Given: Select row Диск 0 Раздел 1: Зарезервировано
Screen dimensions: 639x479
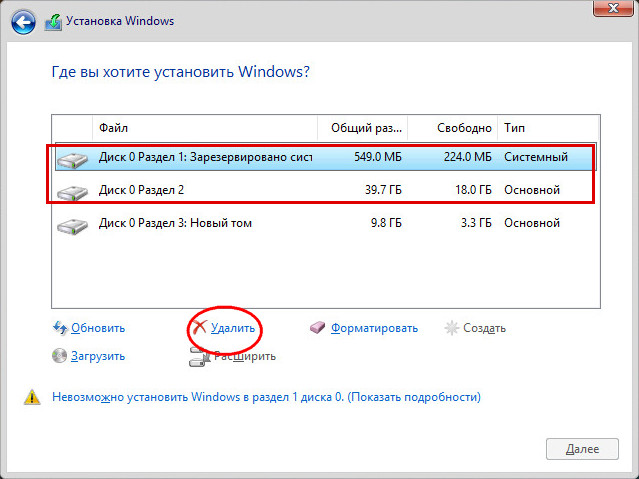Looking at the screenshot, I should 326,157.
